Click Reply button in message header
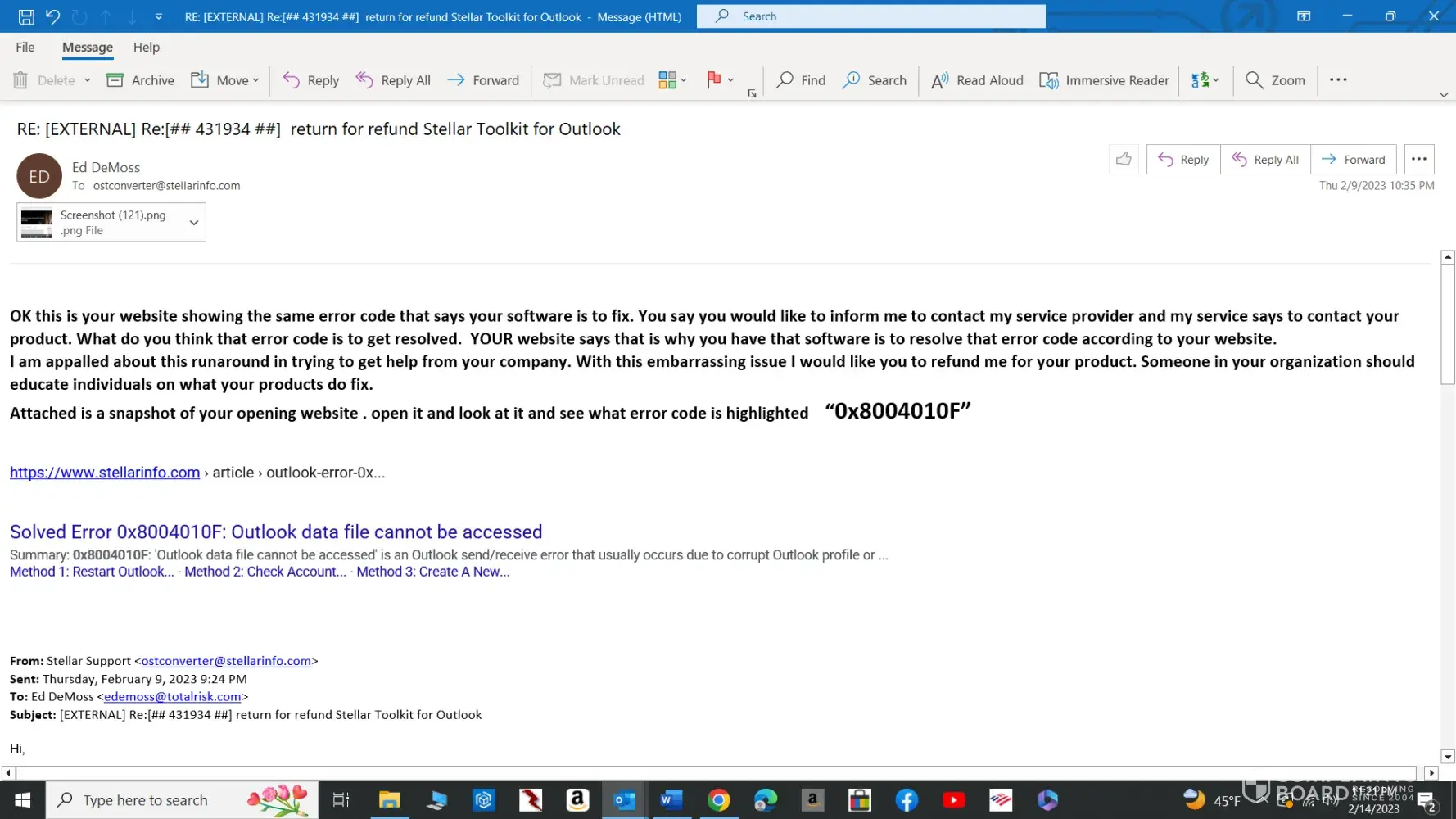Image resolution: width=1456 pixels, height=819 pixels. 1183,160
